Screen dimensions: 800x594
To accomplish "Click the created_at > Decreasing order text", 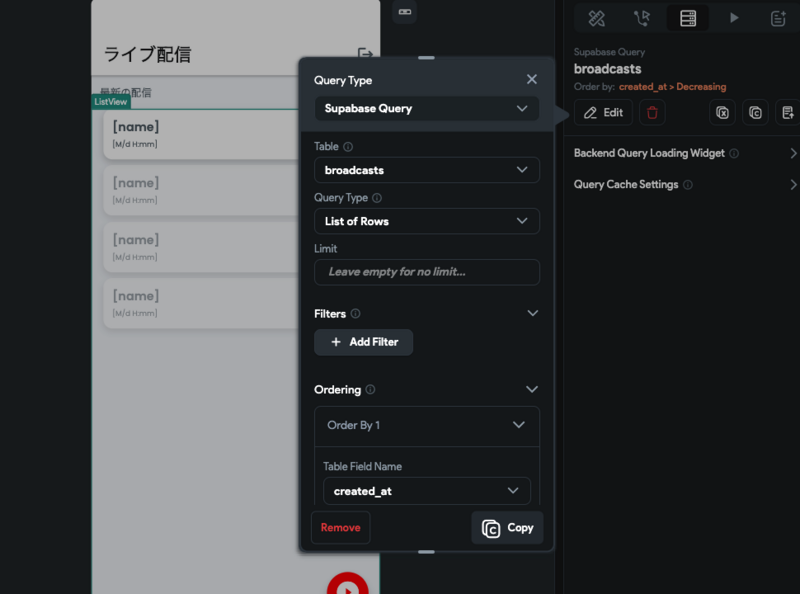I will [672, 87].
